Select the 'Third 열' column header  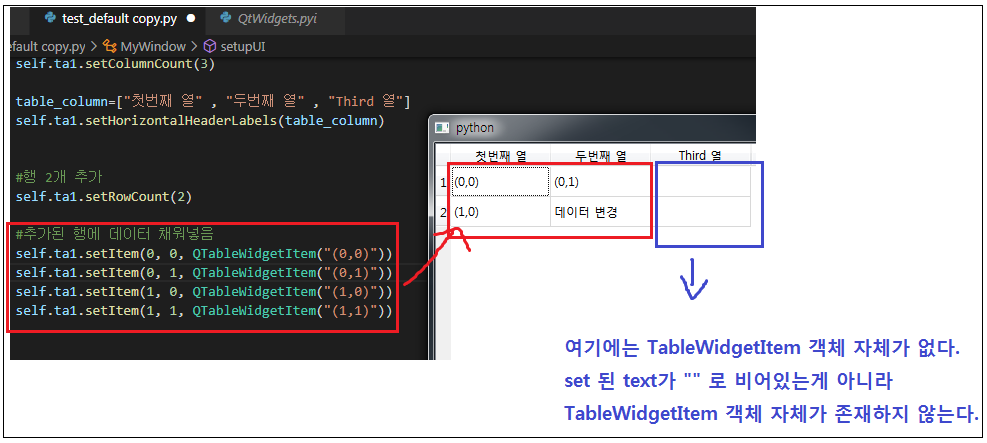point(700,155)
